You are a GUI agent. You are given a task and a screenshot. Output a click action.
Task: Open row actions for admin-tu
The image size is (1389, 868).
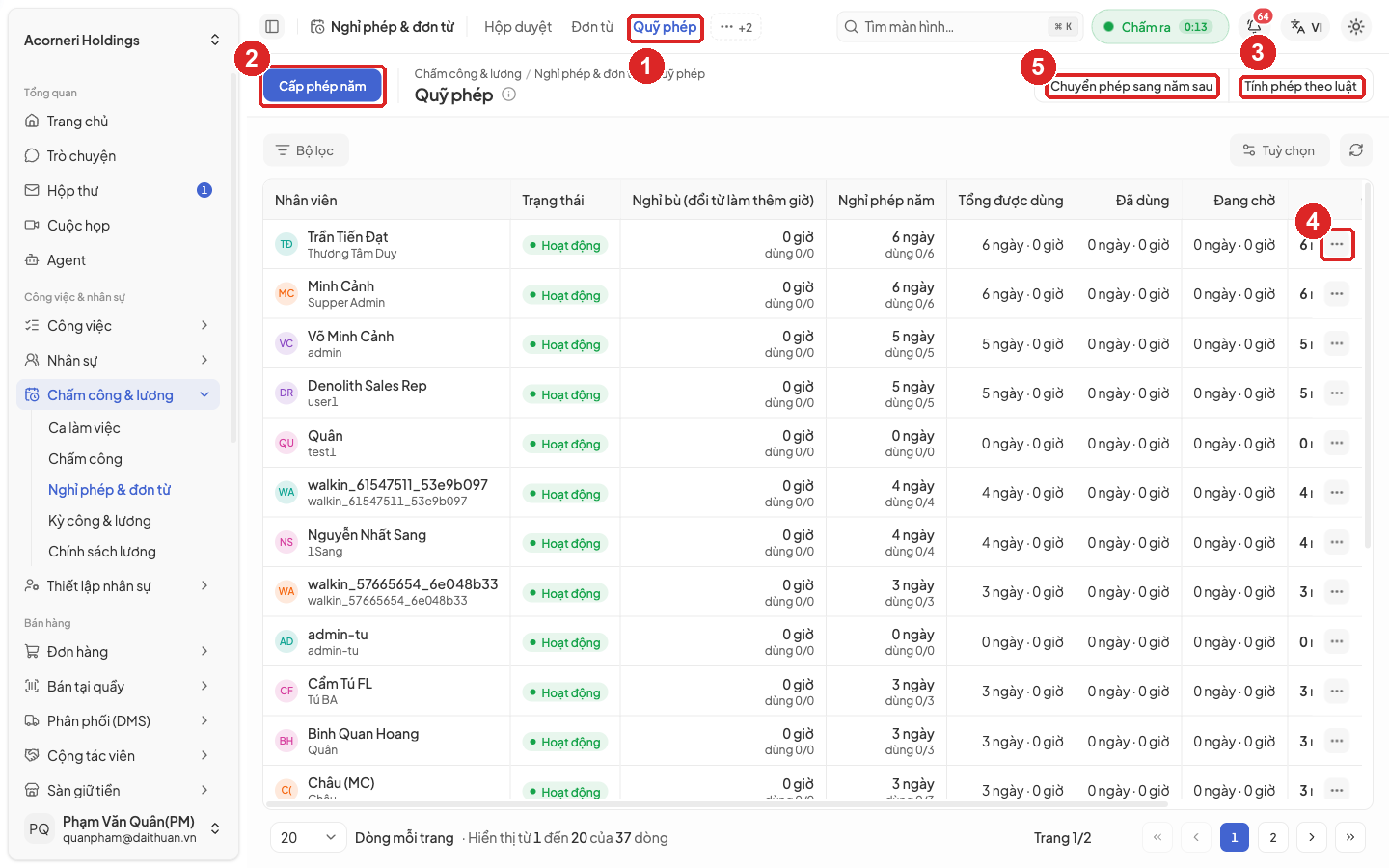point(1337,641)
